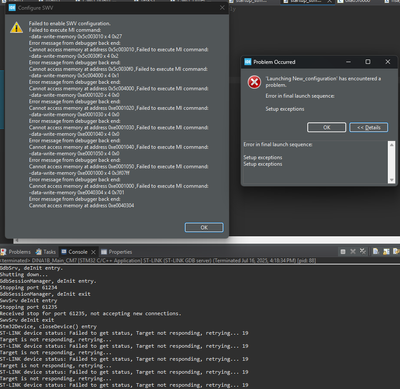The image size is (400, 389).
Task: Select the Console tab
Action: pyautogui.click(x=75, y=252)
